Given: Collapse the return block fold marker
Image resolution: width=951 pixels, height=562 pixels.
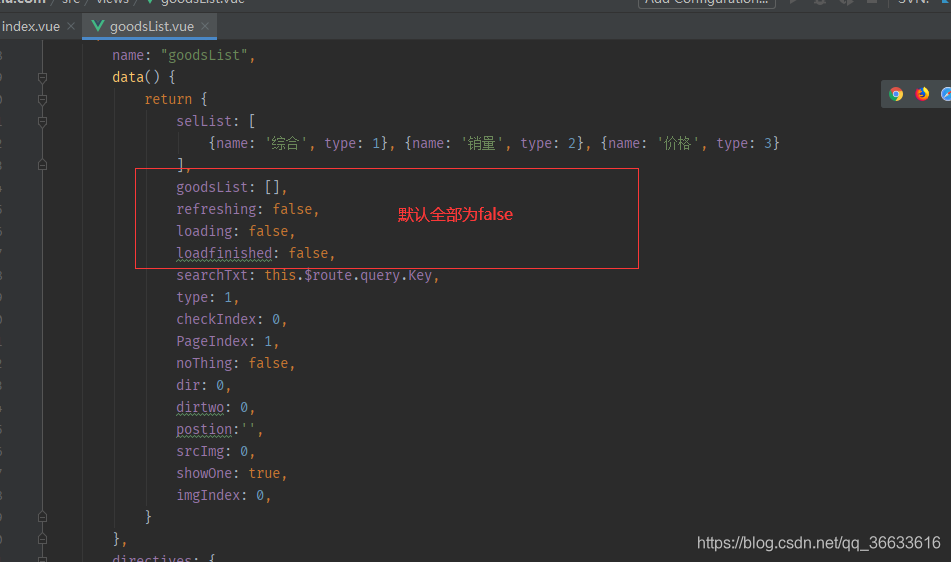Looking at the screenshot, I should point(42,99).
